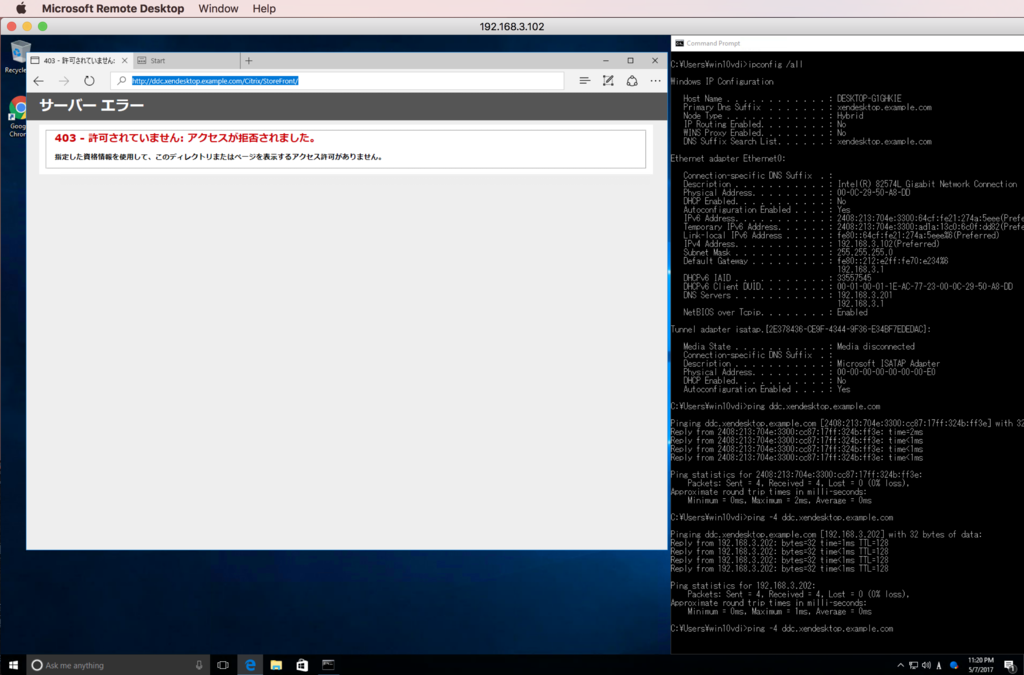Open the Edge Hub panel
The image size is (1024, 675).
click(x=584, y=81)
